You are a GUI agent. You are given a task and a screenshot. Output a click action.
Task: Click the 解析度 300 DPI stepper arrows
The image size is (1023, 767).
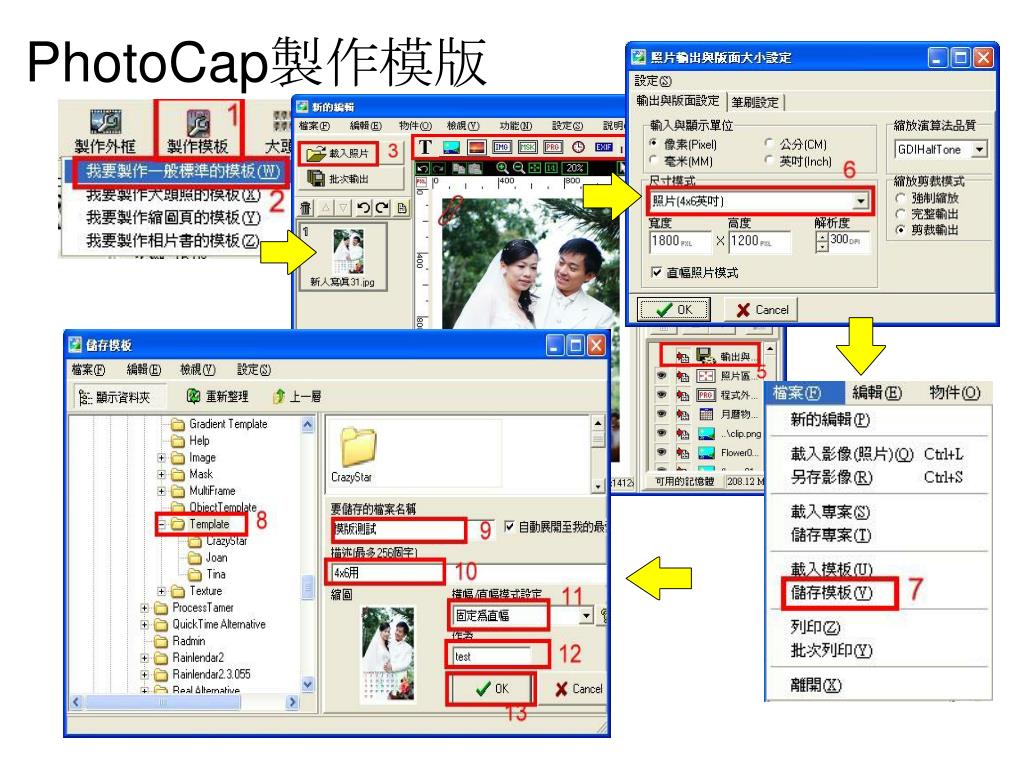(x=822, y=242)
